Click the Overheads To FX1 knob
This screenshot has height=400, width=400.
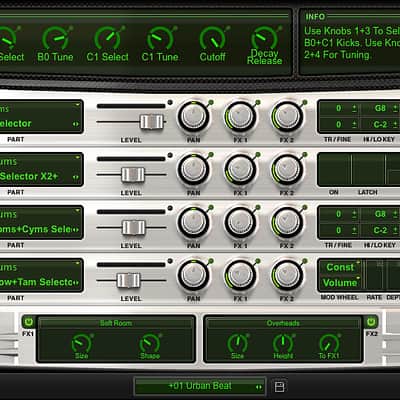(329, 343)
